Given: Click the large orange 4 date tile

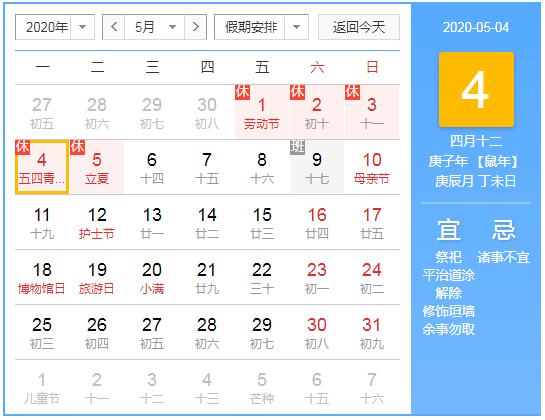Looking at the screenshot, I should coord(476,89).
